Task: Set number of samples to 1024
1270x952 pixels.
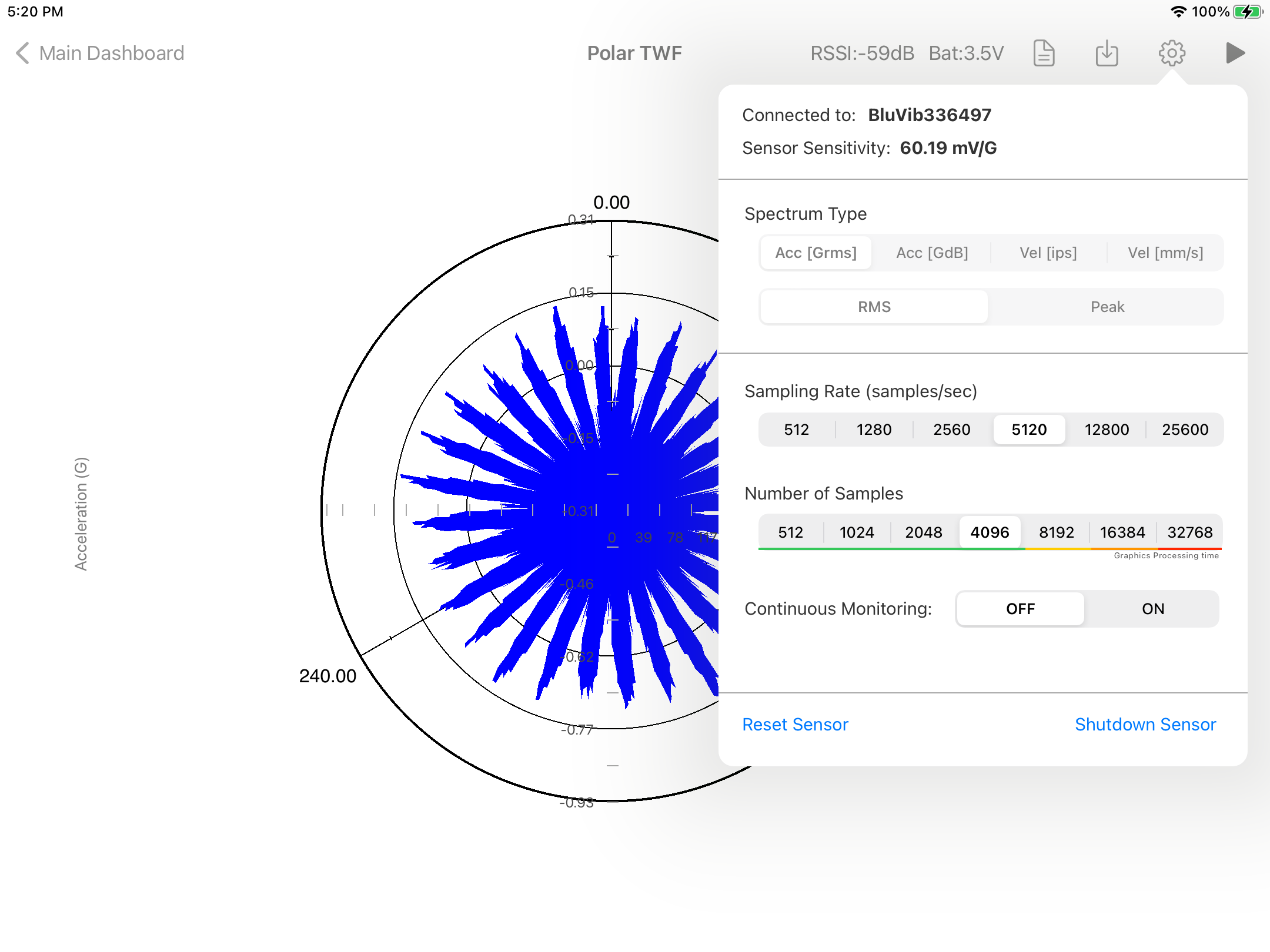Action: [857, 532]
